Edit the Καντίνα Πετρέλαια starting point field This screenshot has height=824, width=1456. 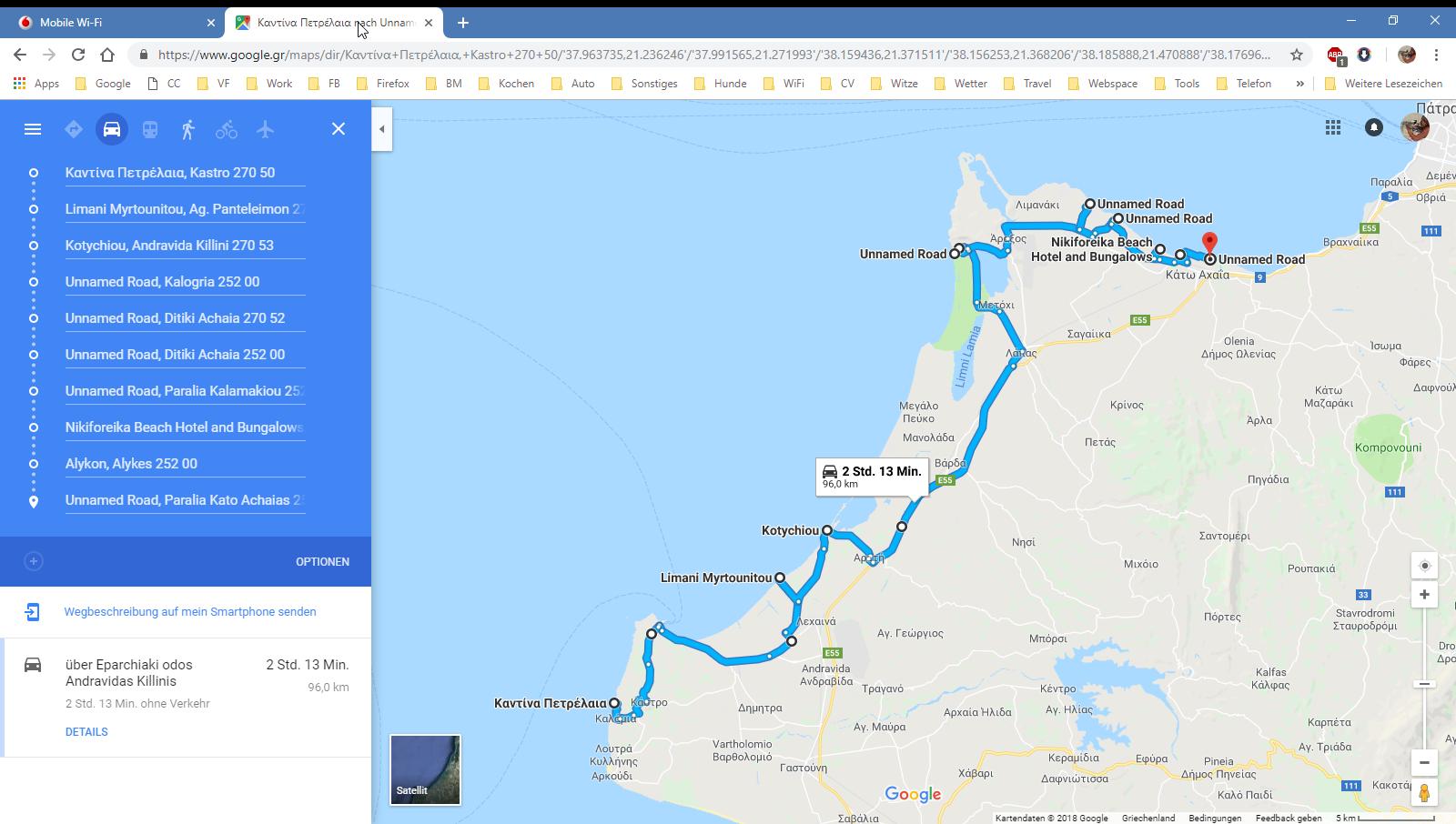[x=185, y=173]
